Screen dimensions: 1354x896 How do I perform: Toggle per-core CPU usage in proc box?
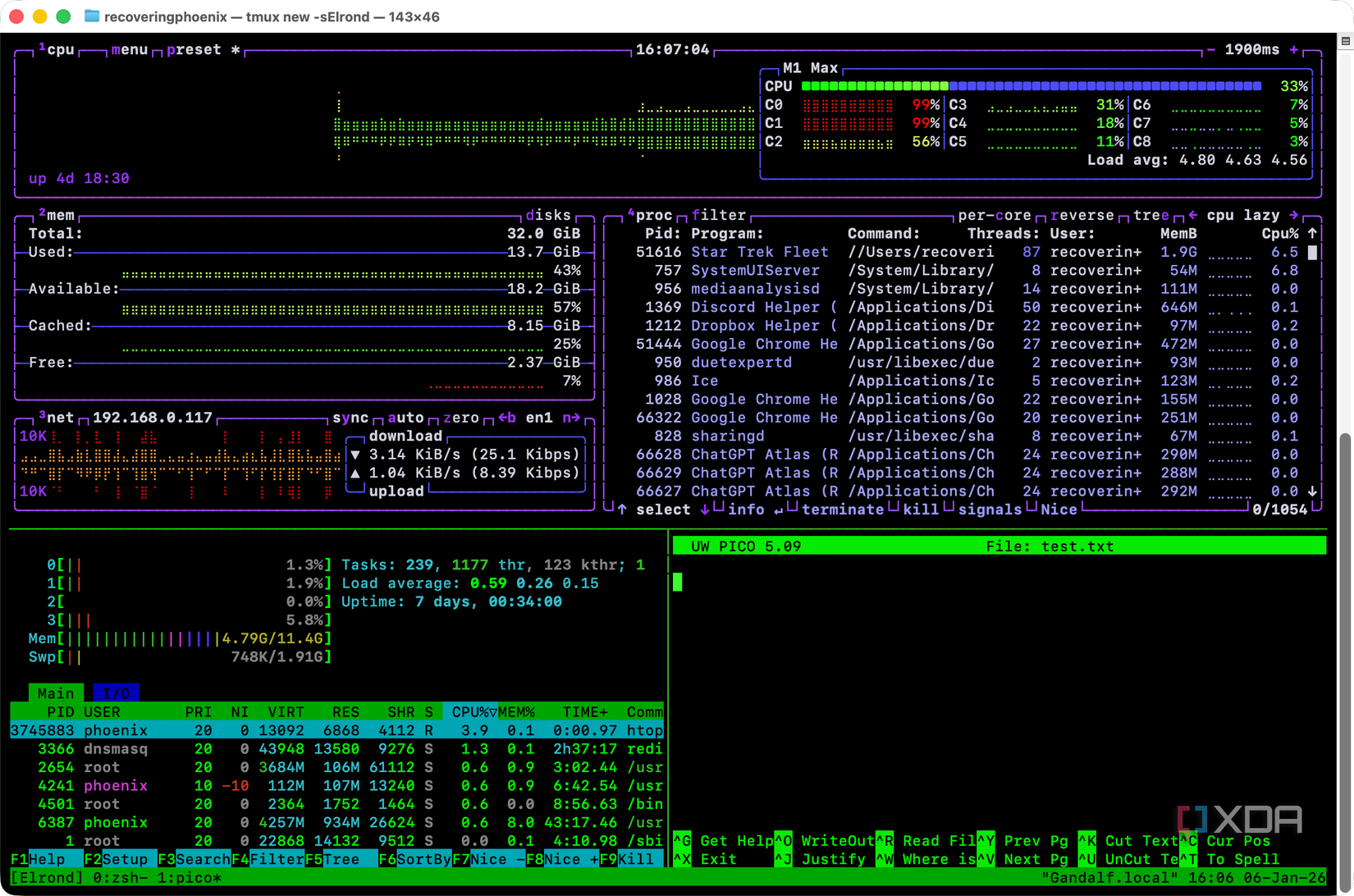coord(994,215)
